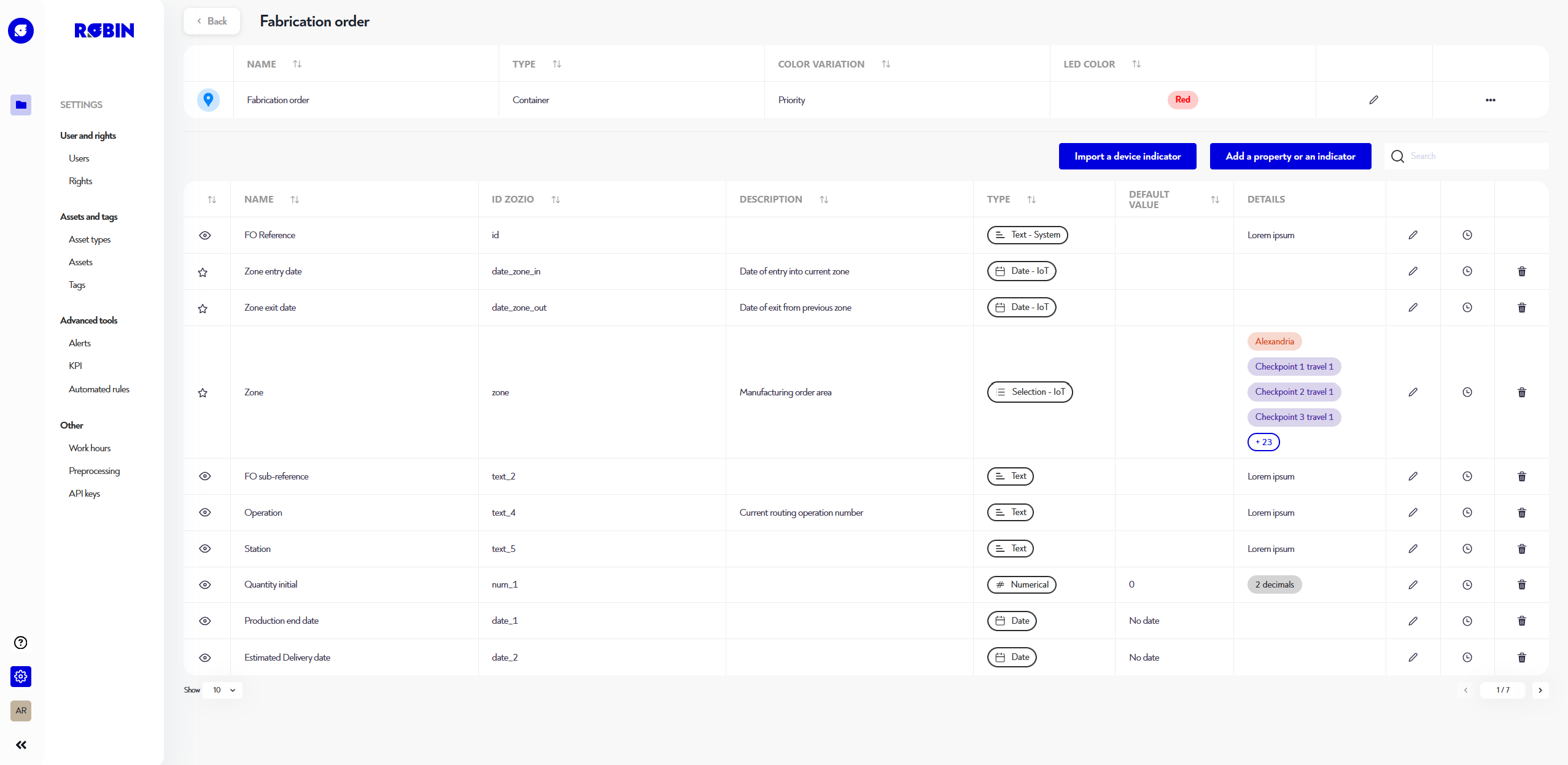Image resolution: width=1568 pixels, height=765 pixels.
Task: Edit the Zone selection property
Action: (1413, 392)
